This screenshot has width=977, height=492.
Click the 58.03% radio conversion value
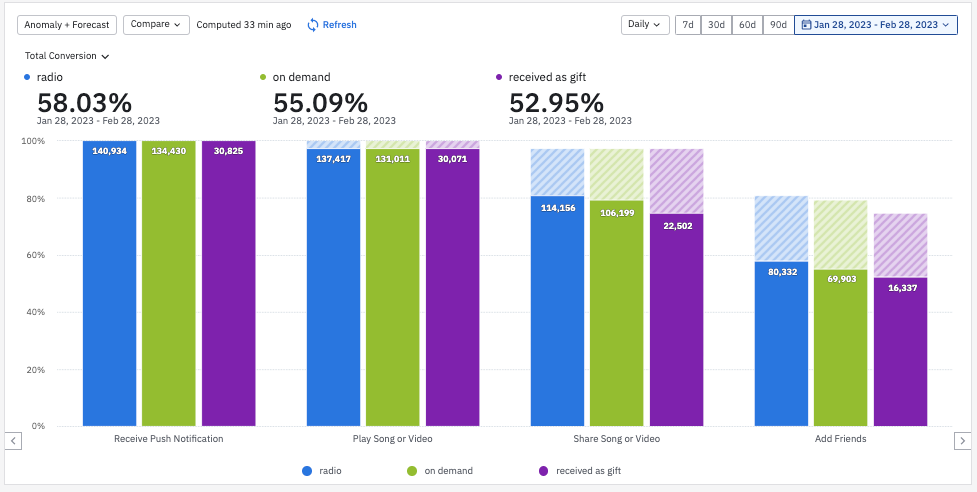click(x=85, y=102)
